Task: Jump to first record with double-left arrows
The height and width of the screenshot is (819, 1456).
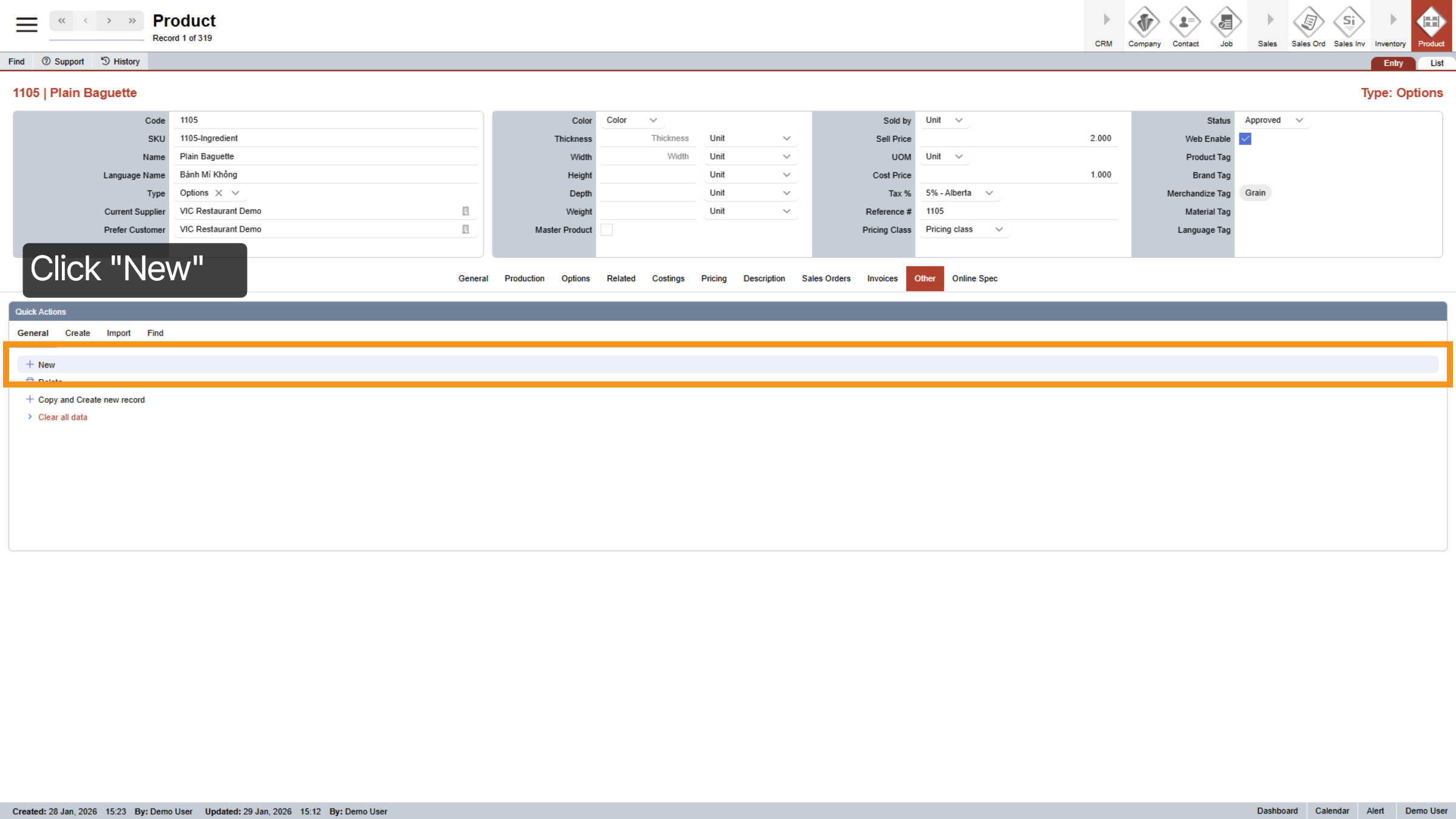Action: click(x=62, y=21)
